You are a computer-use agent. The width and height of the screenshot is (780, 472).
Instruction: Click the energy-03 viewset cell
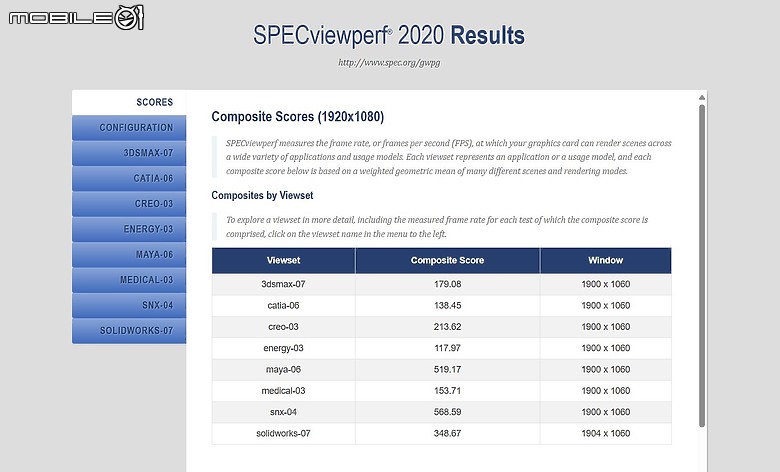284,348
